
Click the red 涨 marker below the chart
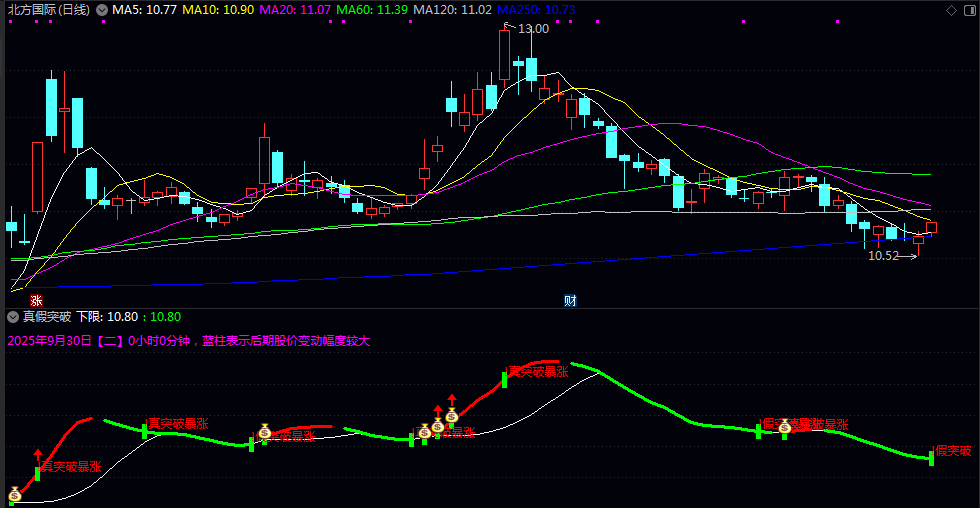pyautogui.click(x=37, y=300)
